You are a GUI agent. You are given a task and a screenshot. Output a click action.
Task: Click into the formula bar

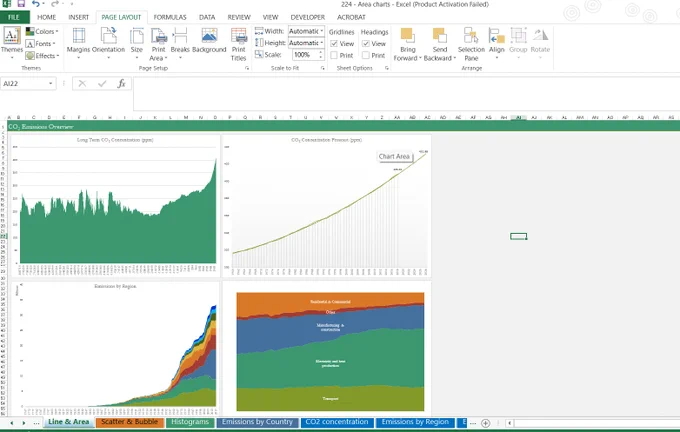coord(406,94)
